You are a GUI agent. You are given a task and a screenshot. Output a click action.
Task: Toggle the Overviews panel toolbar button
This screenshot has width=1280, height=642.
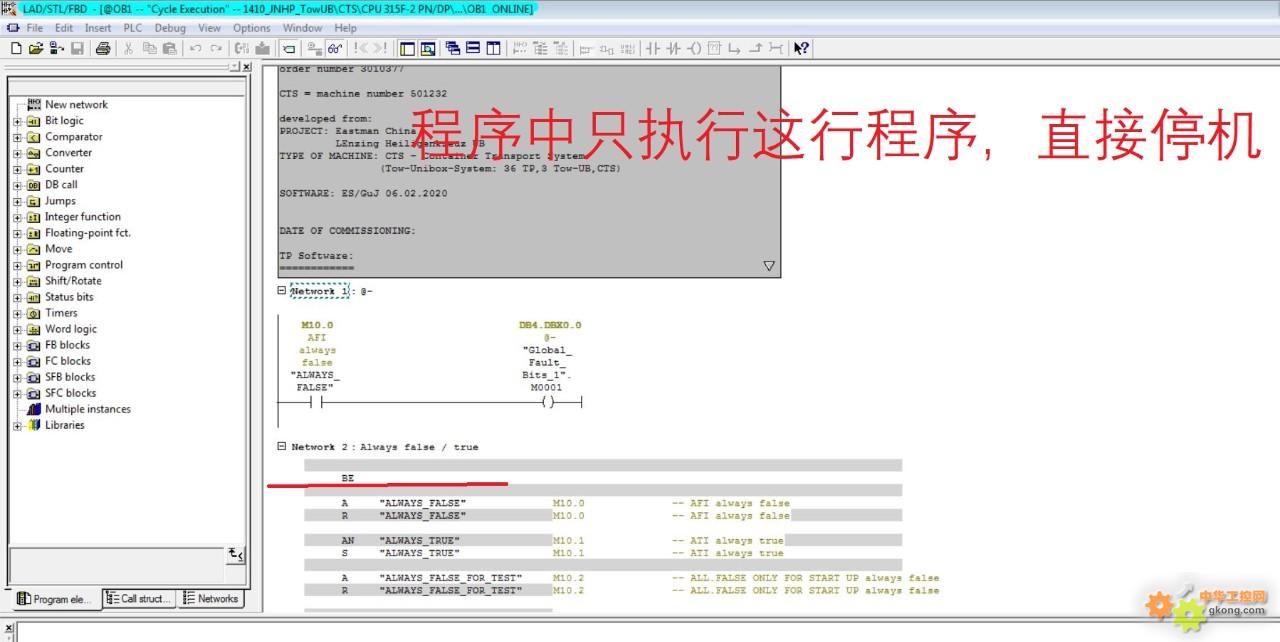(x=407, y=48)
